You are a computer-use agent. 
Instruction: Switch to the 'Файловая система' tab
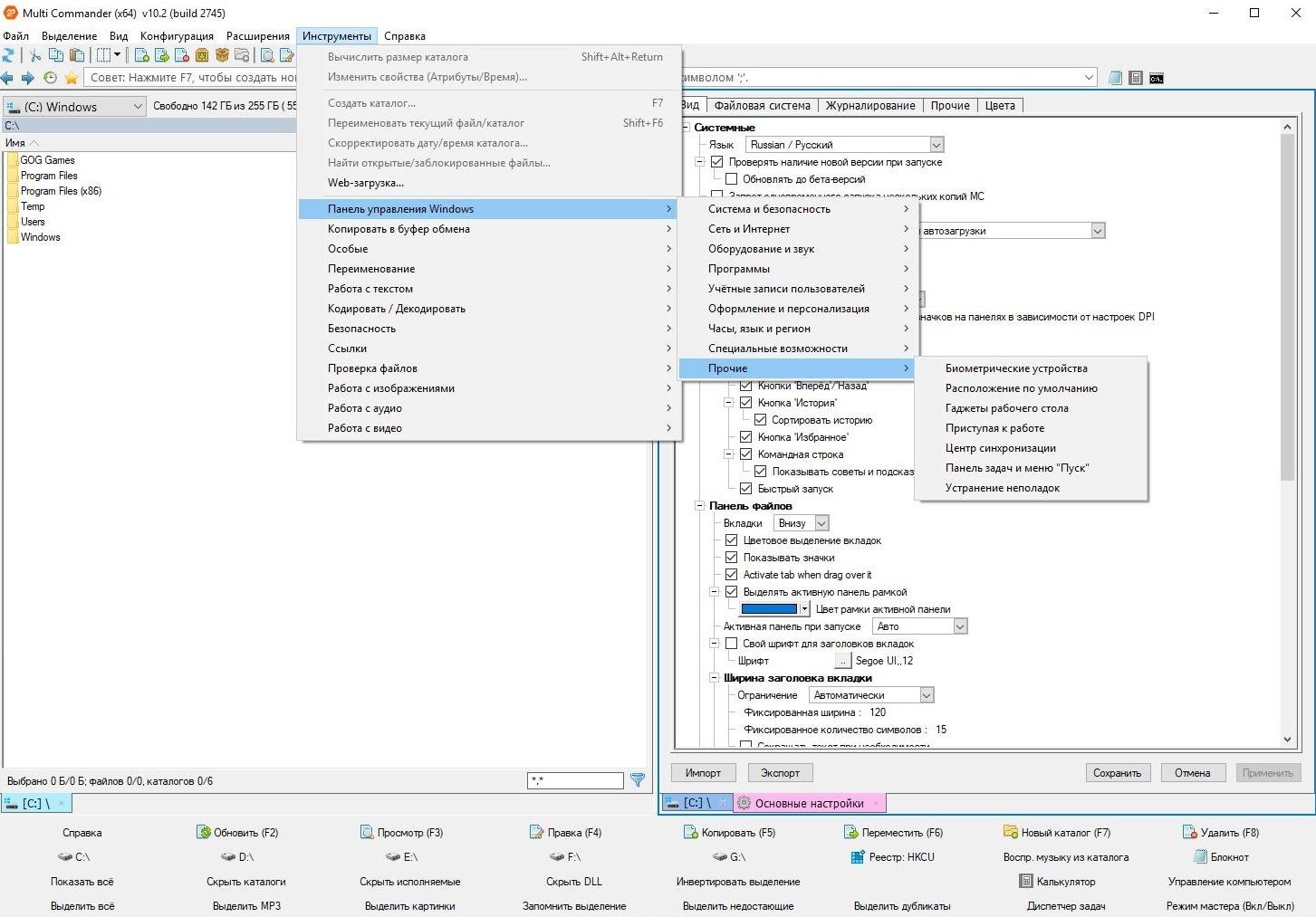762,106
